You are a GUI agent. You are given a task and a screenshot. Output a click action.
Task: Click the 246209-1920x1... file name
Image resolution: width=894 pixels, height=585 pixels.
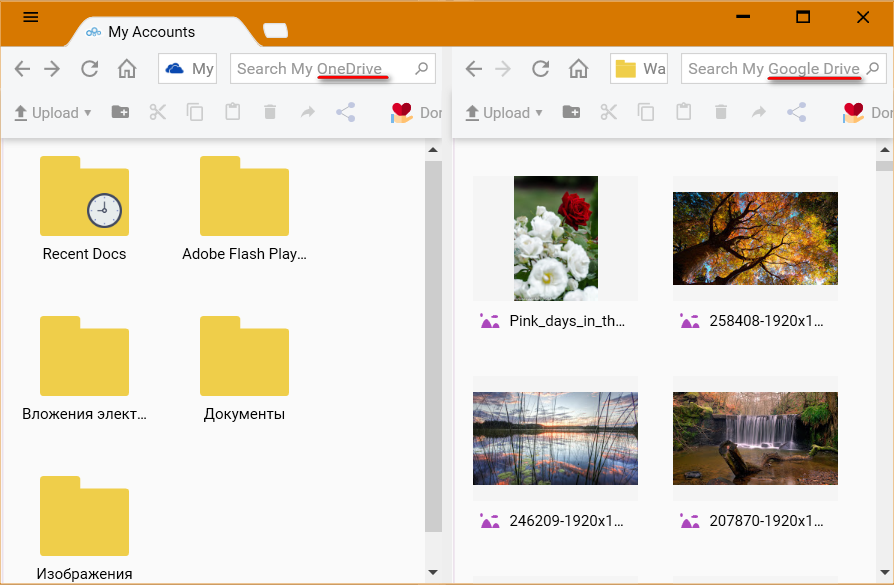566,521
